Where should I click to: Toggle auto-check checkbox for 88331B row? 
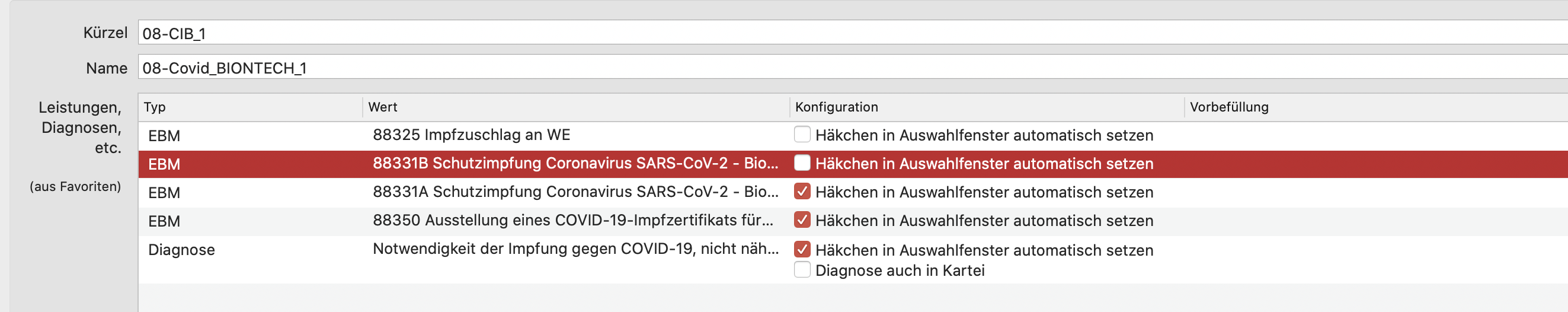(x=802, y=163)
